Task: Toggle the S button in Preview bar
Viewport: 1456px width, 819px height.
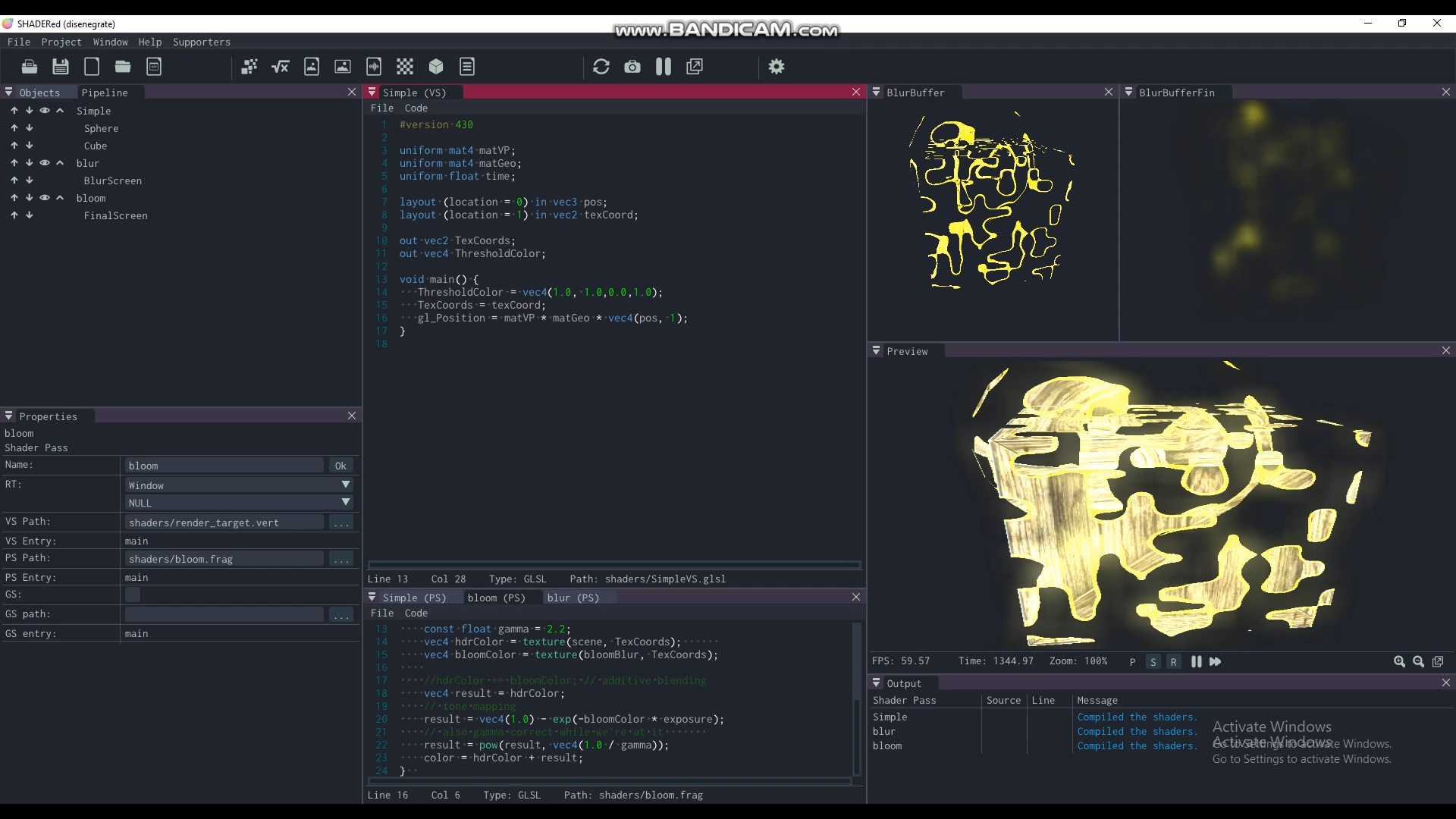Action: click(x=1153, y=662)
